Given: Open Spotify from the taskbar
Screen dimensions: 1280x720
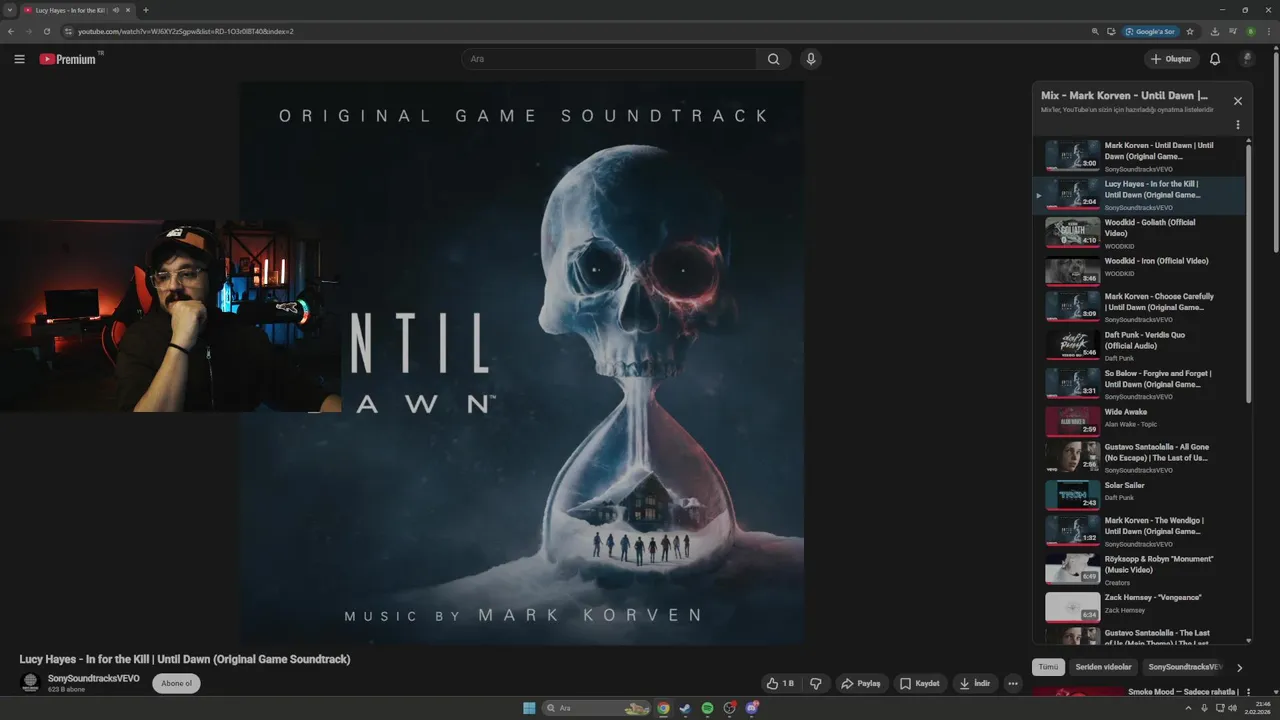Looking at the screenshot, I should point(707,708).
